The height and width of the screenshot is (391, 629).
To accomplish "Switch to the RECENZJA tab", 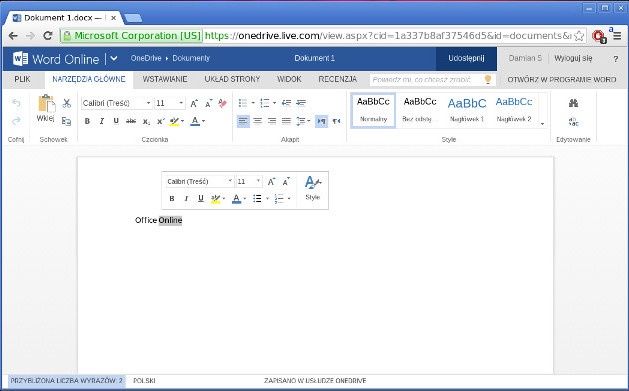I will click(x=338, y=79).
